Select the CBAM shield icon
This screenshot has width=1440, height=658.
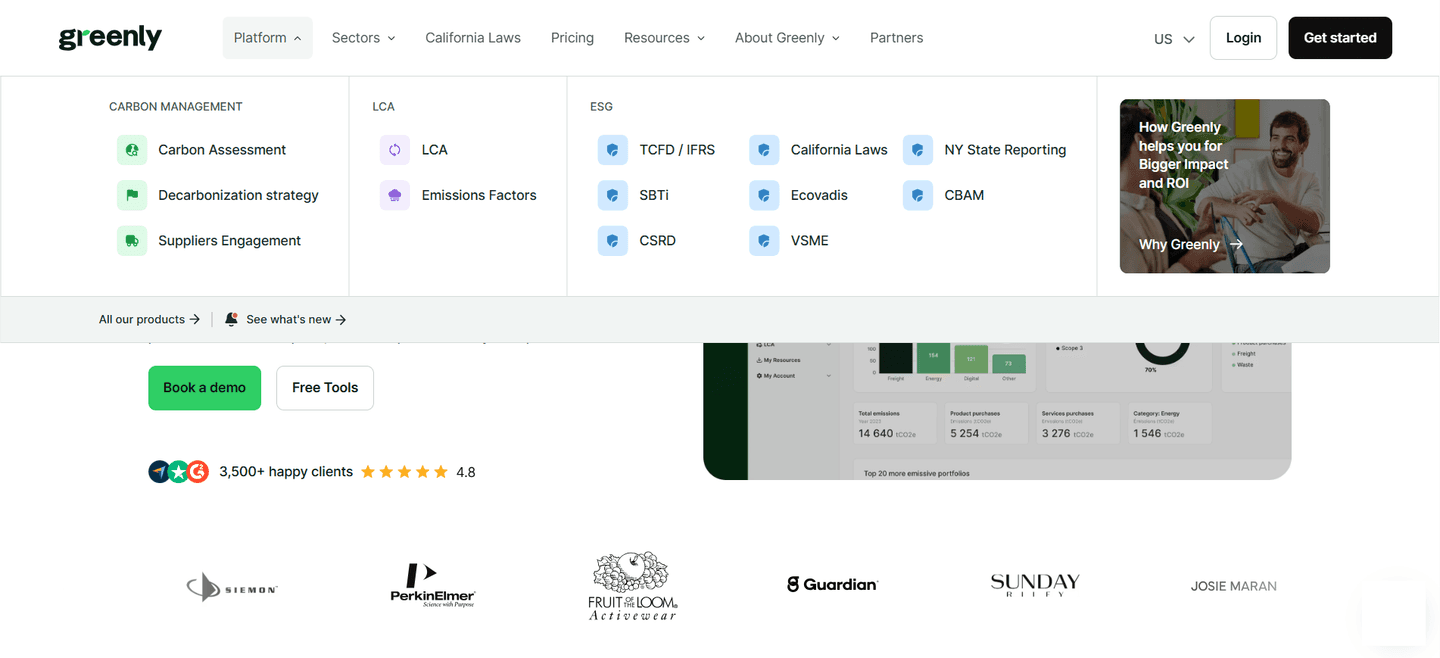[918, 195]
